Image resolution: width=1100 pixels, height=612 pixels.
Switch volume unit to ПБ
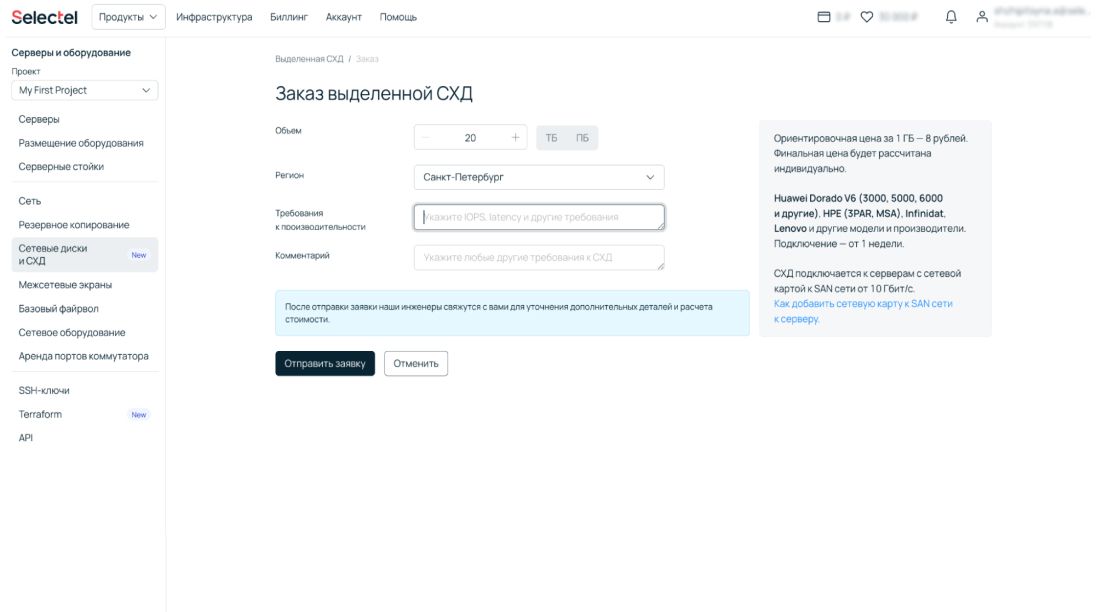click(x=582, y=138)
